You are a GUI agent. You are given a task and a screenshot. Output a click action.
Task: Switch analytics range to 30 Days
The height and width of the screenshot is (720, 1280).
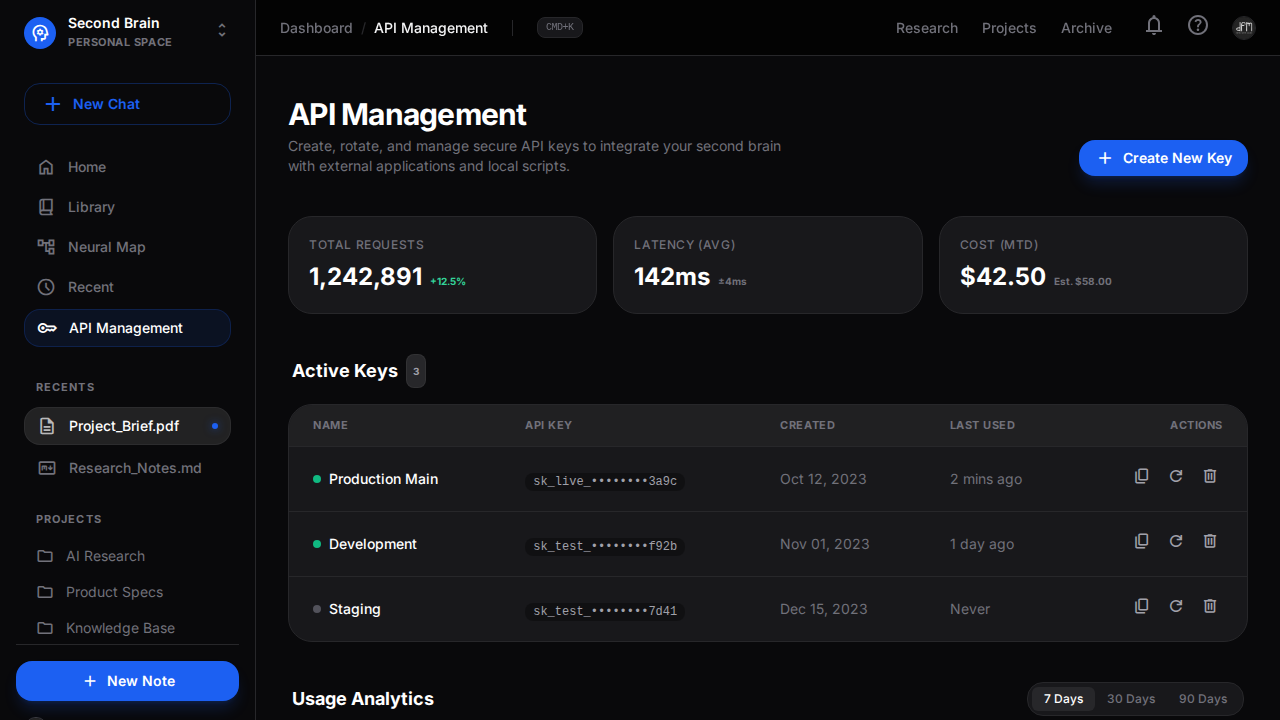click(x=1131, y=699)
